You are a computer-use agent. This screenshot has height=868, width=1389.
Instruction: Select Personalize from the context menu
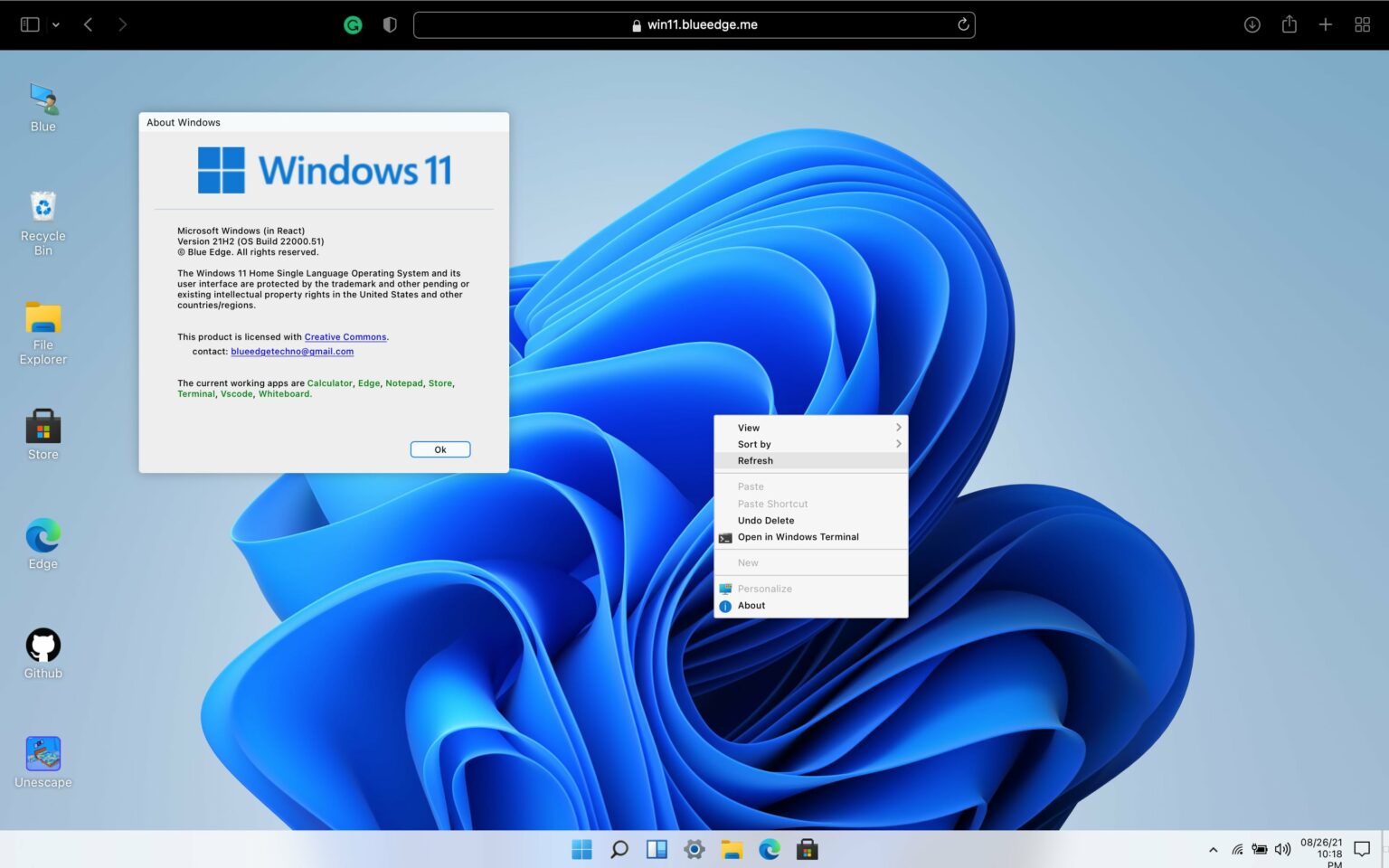point(764,589)
